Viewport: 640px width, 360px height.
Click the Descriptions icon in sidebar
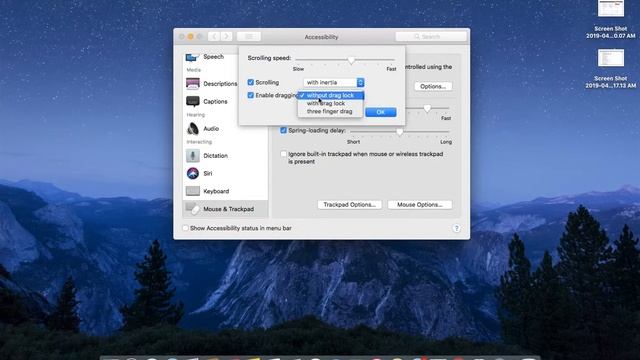click(x=193, y=84)
